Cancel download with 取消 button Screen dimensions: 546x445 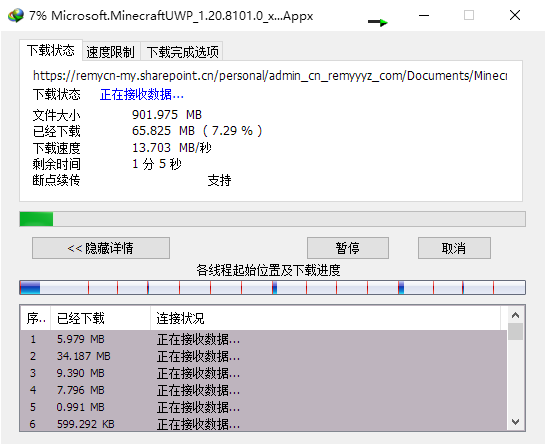pos(454,248)
